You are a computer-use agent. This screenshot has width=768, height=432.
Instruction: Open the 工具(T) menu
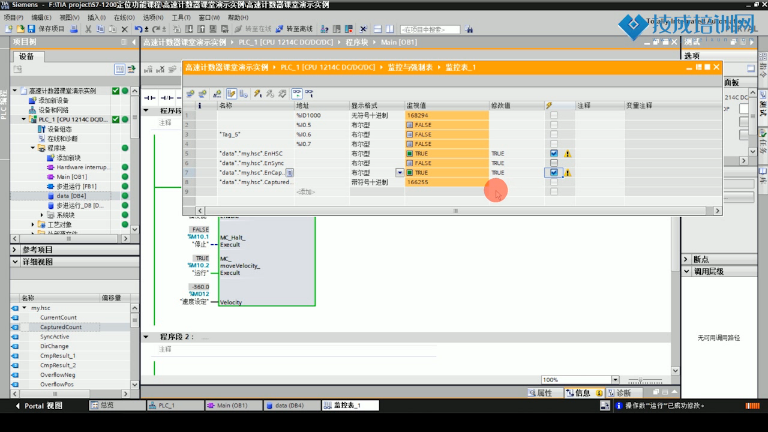[181, 18]
